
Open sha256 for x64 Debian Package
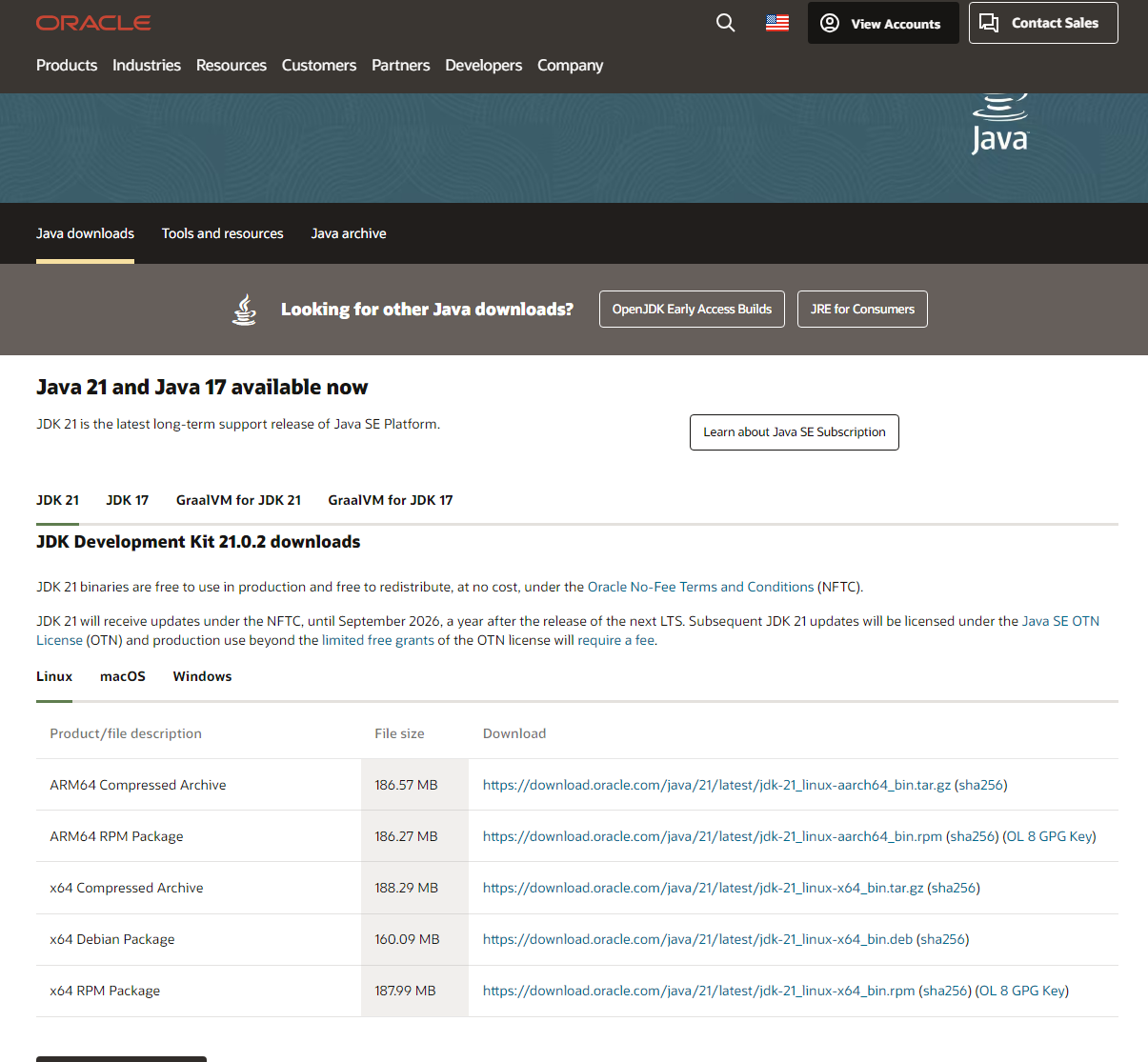click(x=943, y=939)
